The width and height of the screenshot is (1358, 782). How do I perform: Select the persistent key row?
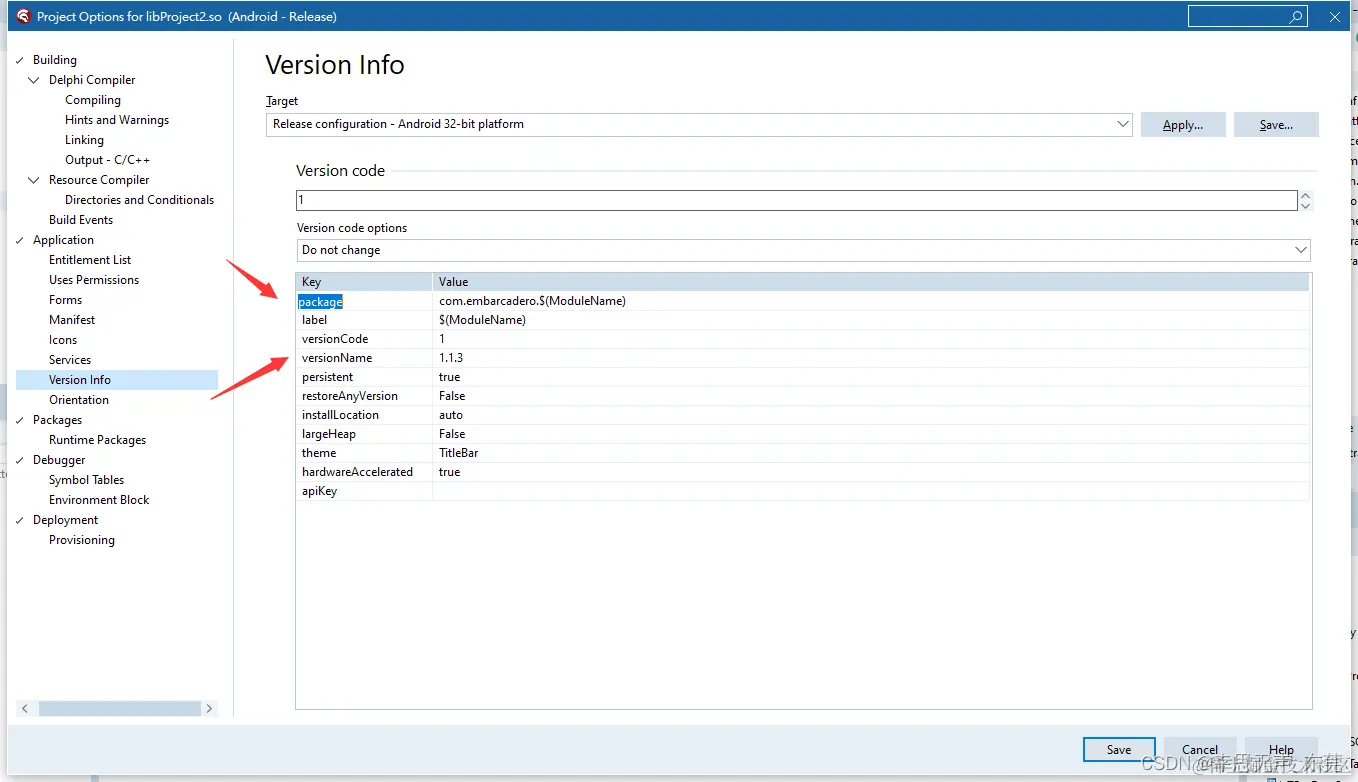(x=364, y=377)
